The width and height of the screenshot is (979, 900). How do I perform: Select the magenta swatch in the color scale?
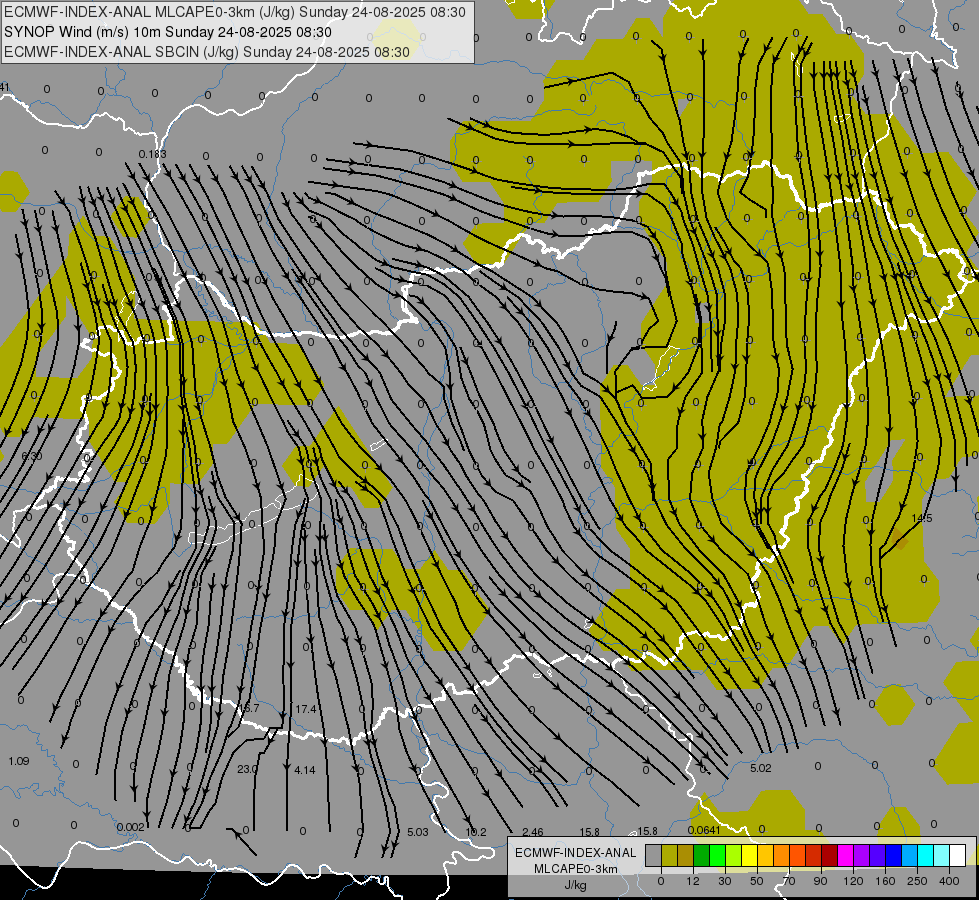tap(846, 855)
